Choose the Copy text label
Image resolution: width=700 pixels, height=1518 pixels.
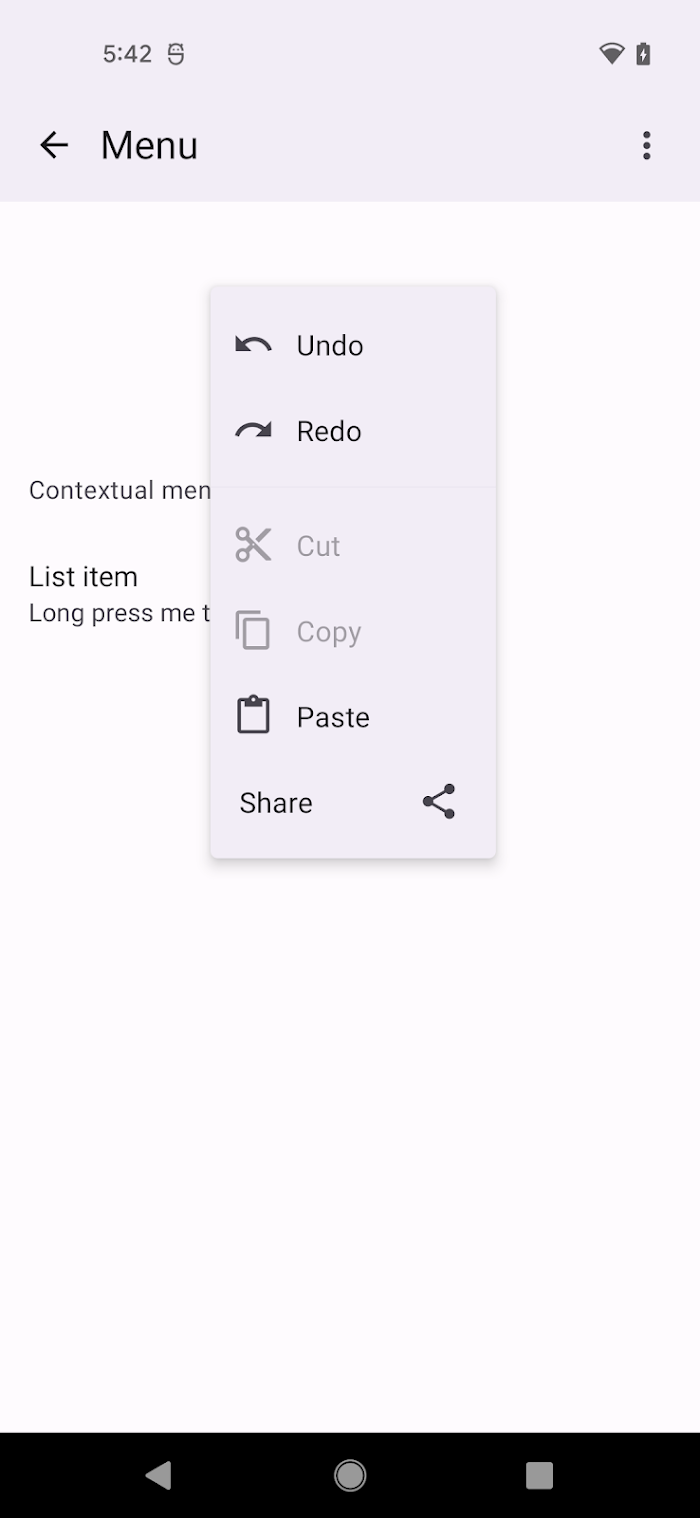[329, 632]
